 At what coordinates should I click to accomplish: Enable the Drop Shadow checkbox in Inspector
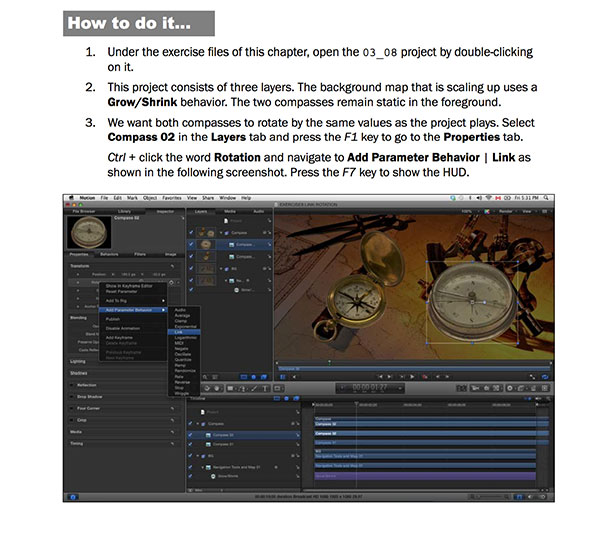[72, 397]
